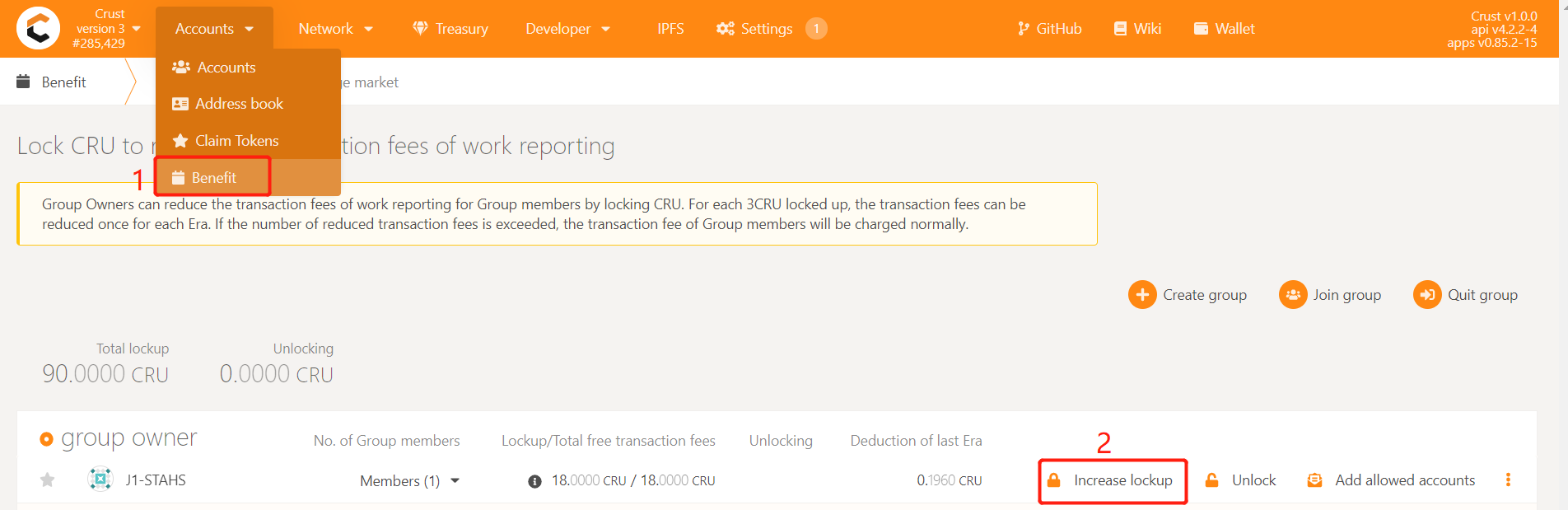1568x510 pixels.
Task: Click Add allowed accounts button
Action: (1391, 480)
